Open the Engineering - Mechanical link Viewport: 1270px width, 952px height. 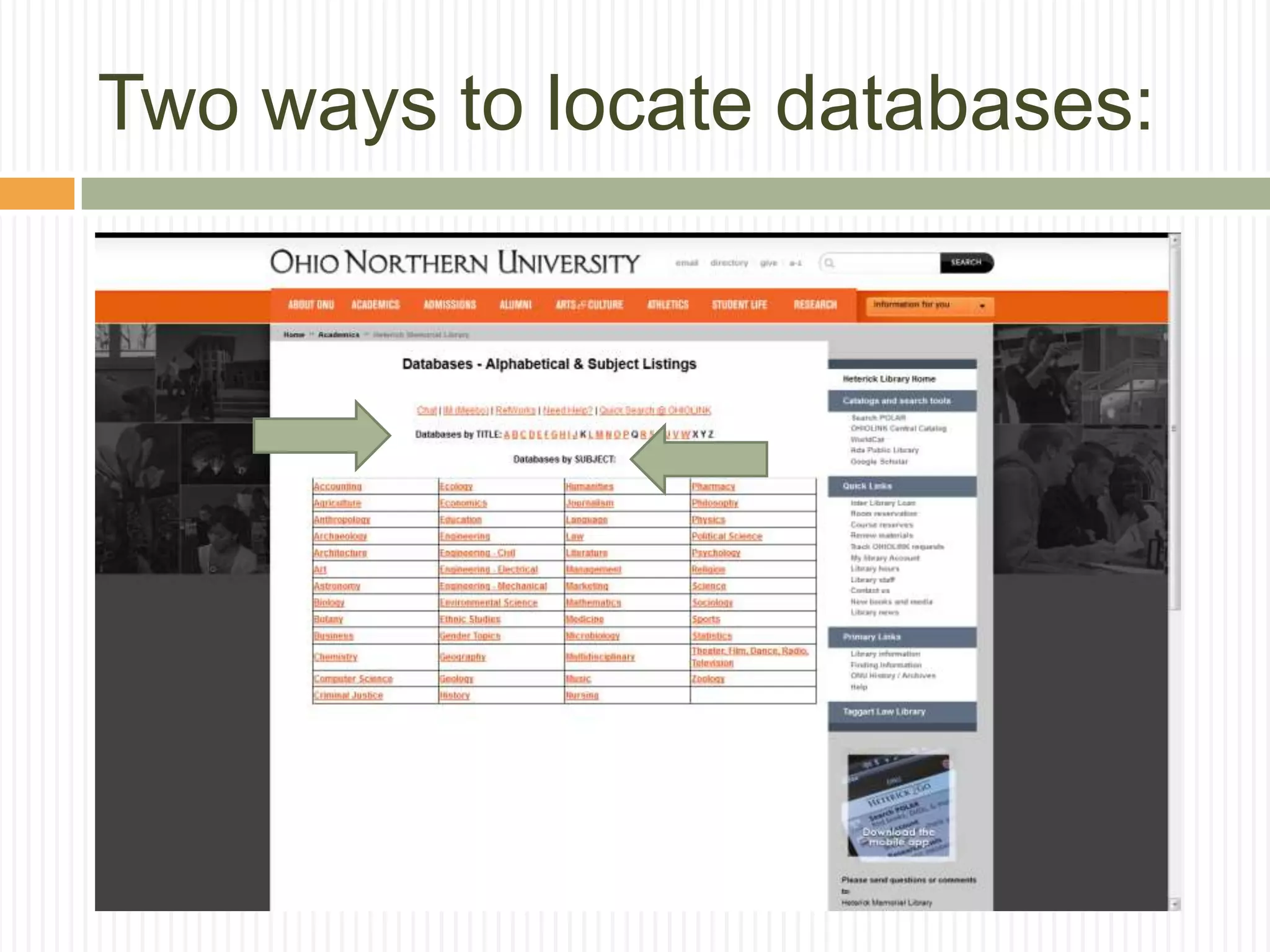point(493,586)
